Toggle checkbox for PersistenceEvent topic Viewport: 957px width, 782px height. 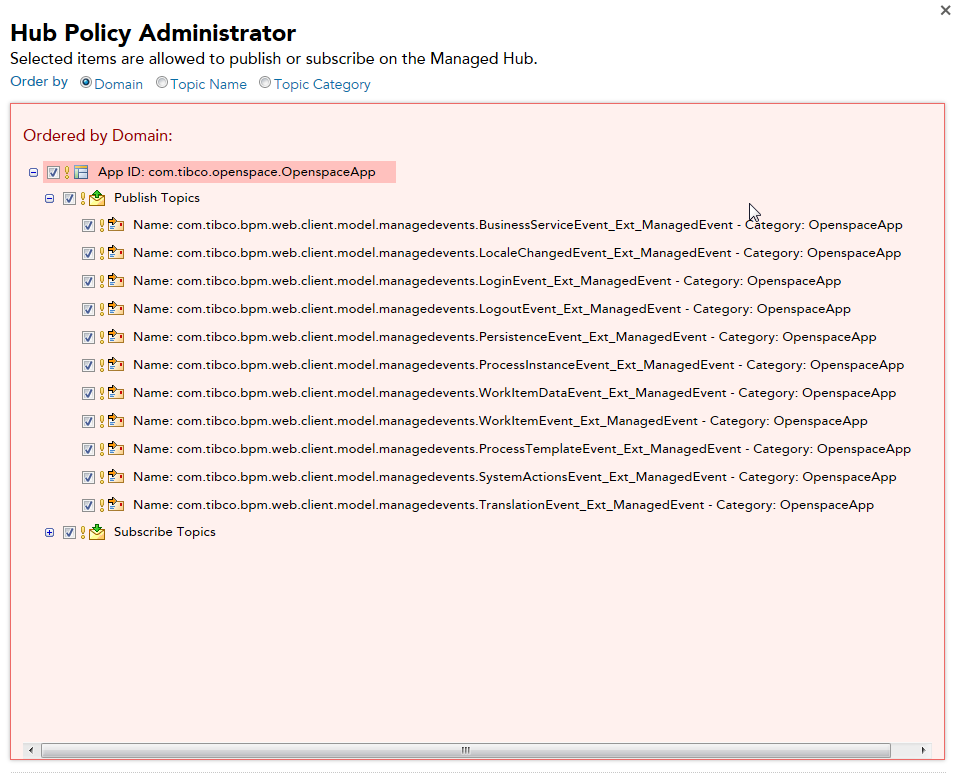coord(88,338)
